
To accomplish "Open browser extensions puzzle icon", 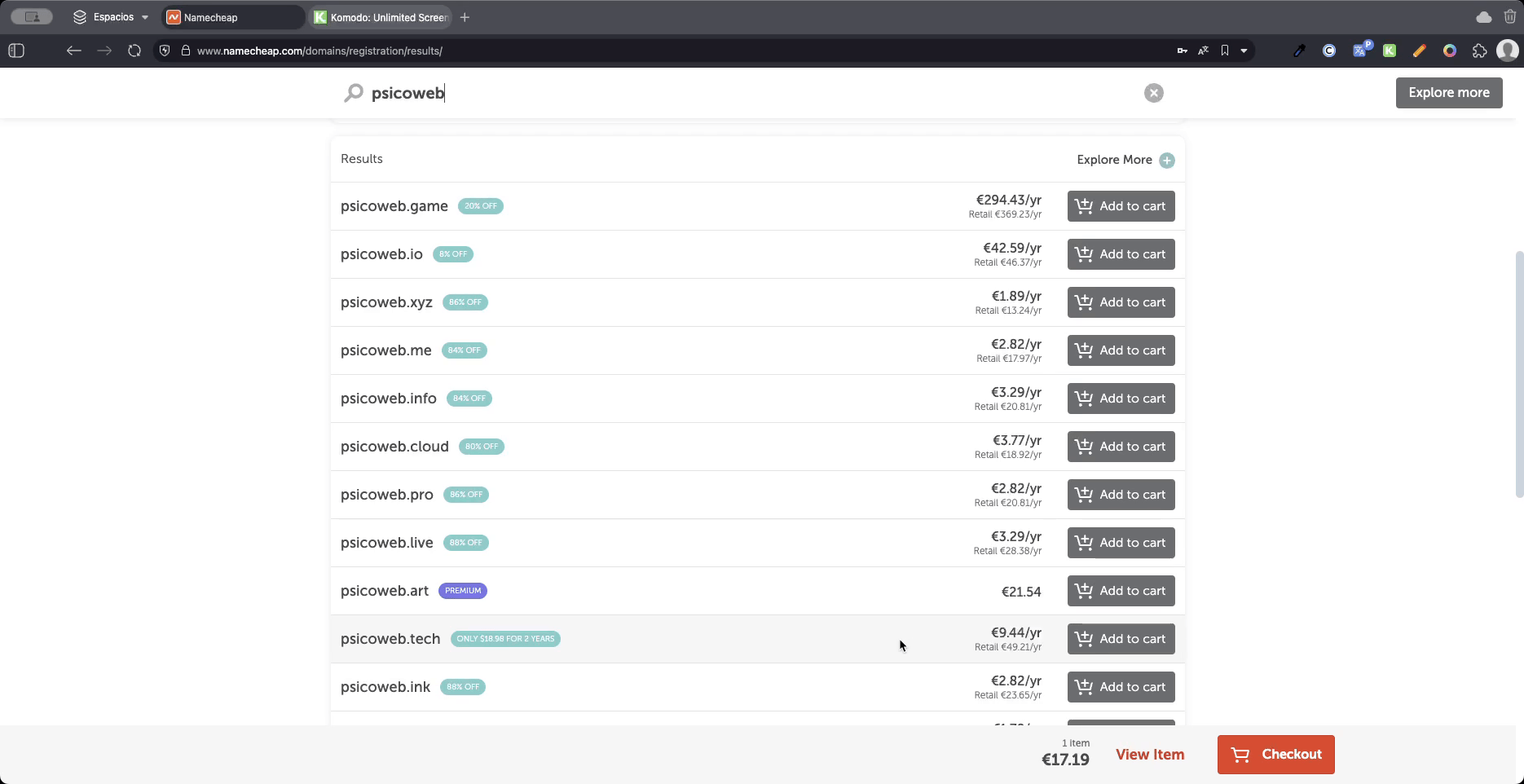I will pos(1479,51).
